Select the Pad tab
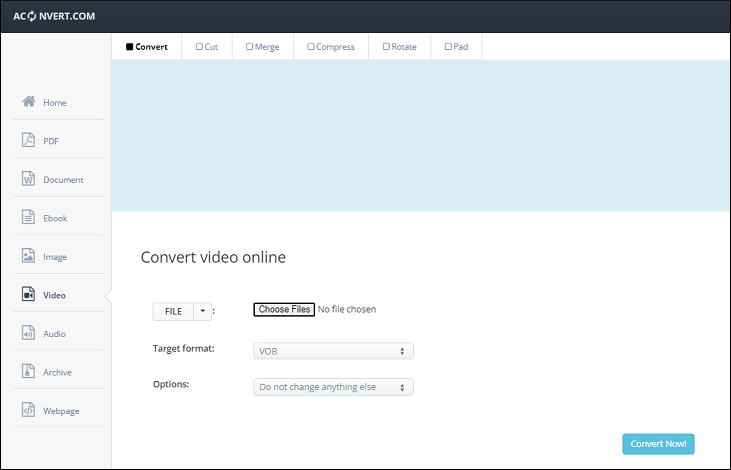Screen dimensions: 731x470 (x=457, y=47)
